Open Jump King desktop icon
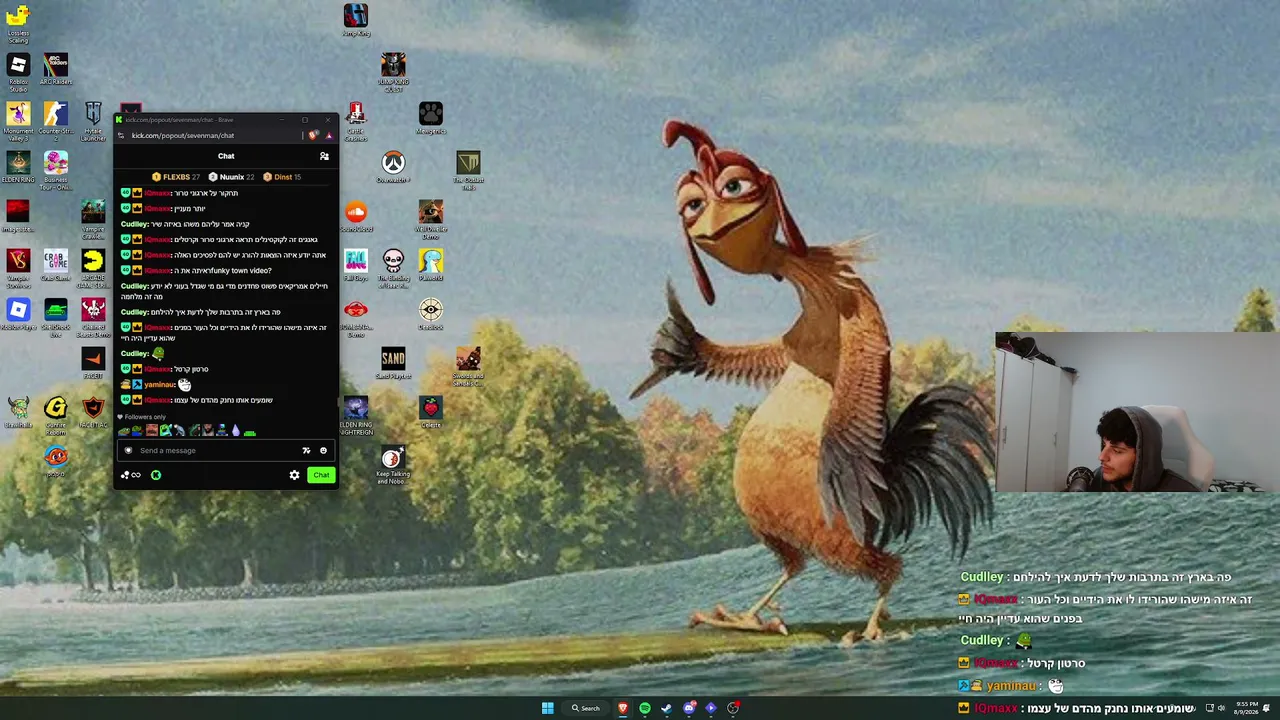This screenshot has width=1280, height=720. (356, 20)
